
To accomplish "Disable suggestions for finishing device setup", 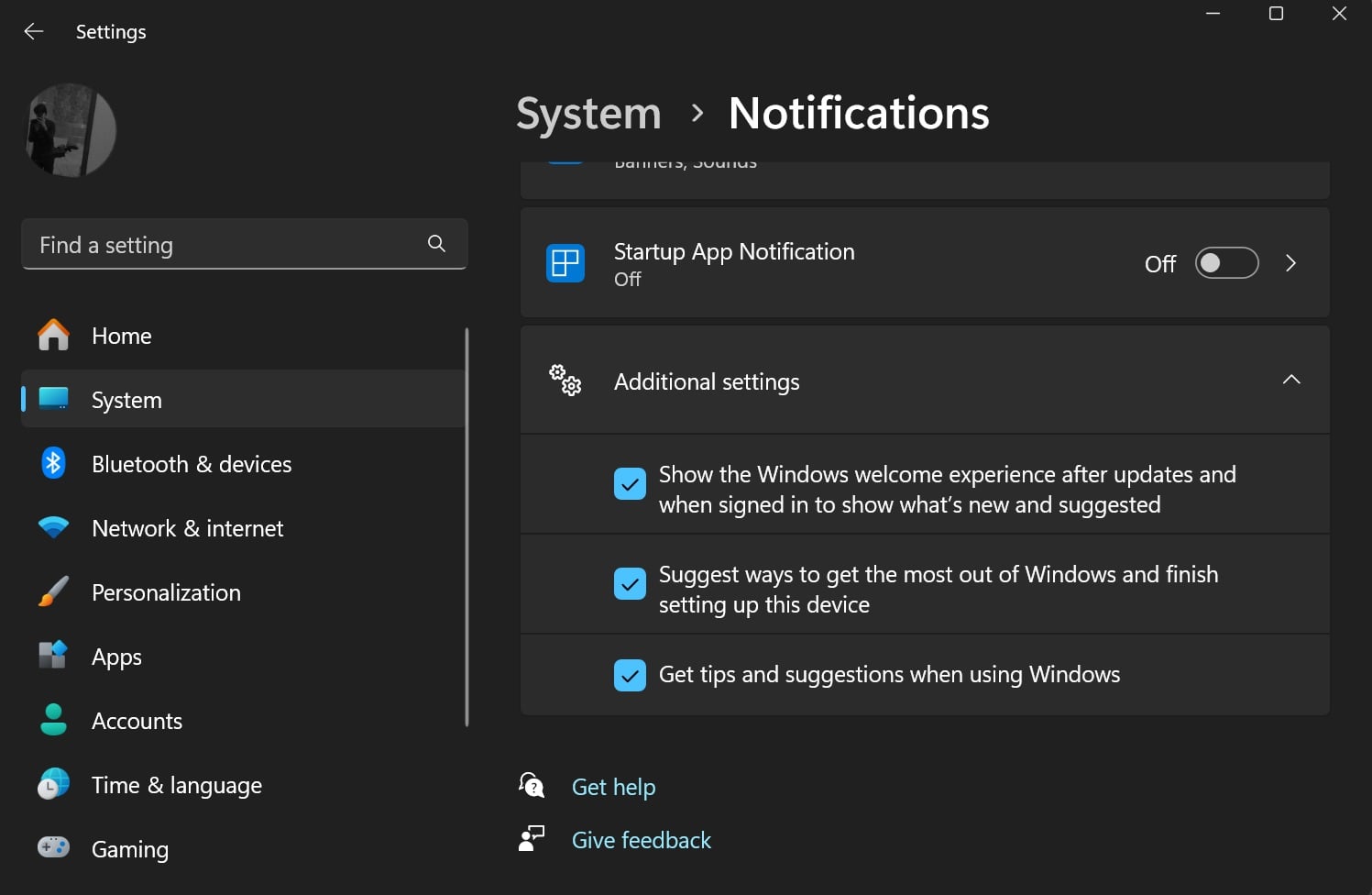I will tap(630, 584).
